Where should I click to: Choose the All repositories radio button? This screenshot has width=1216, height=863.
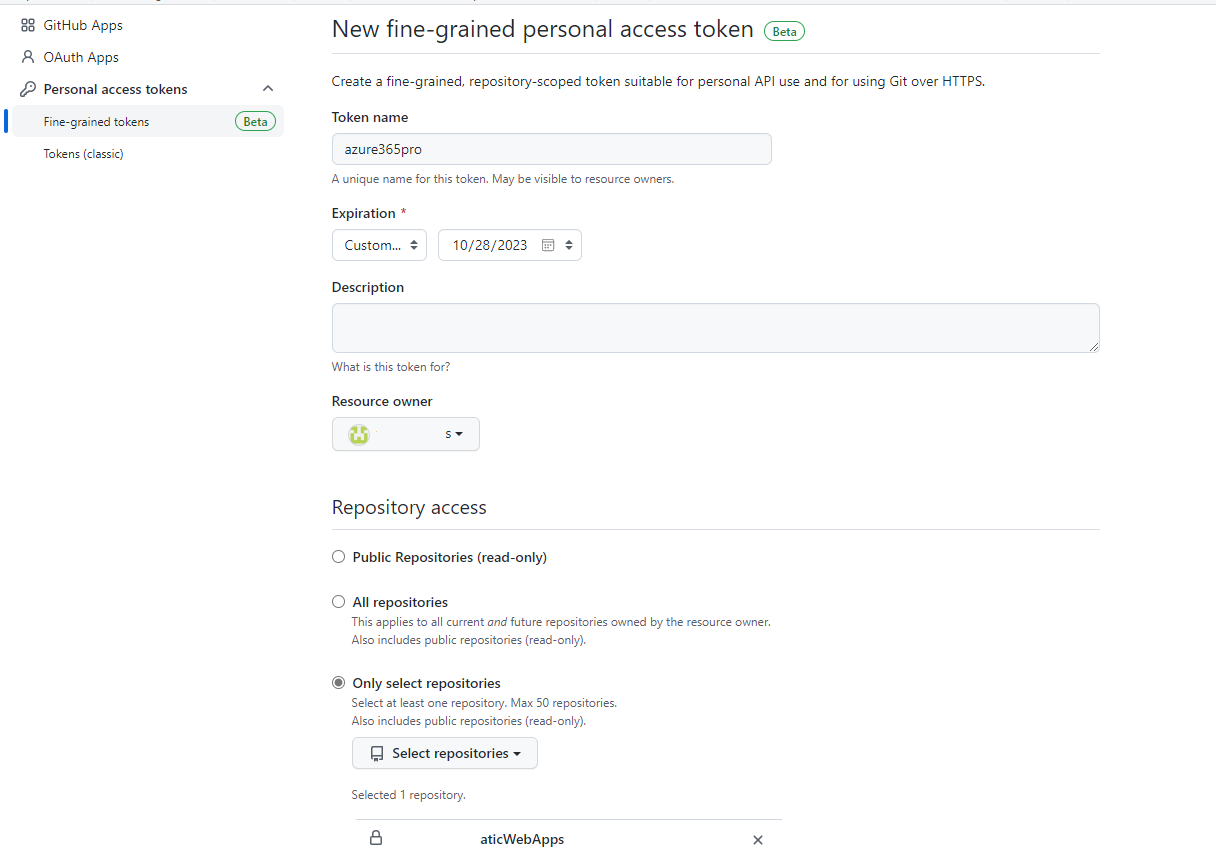(339, 602)
